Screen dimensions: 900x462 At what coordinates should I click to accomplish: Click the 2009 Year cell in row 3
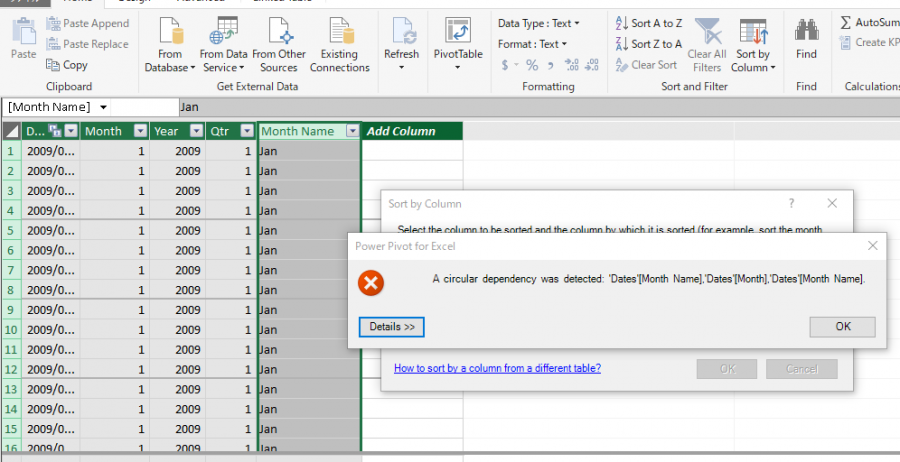(x=177, y=191)
